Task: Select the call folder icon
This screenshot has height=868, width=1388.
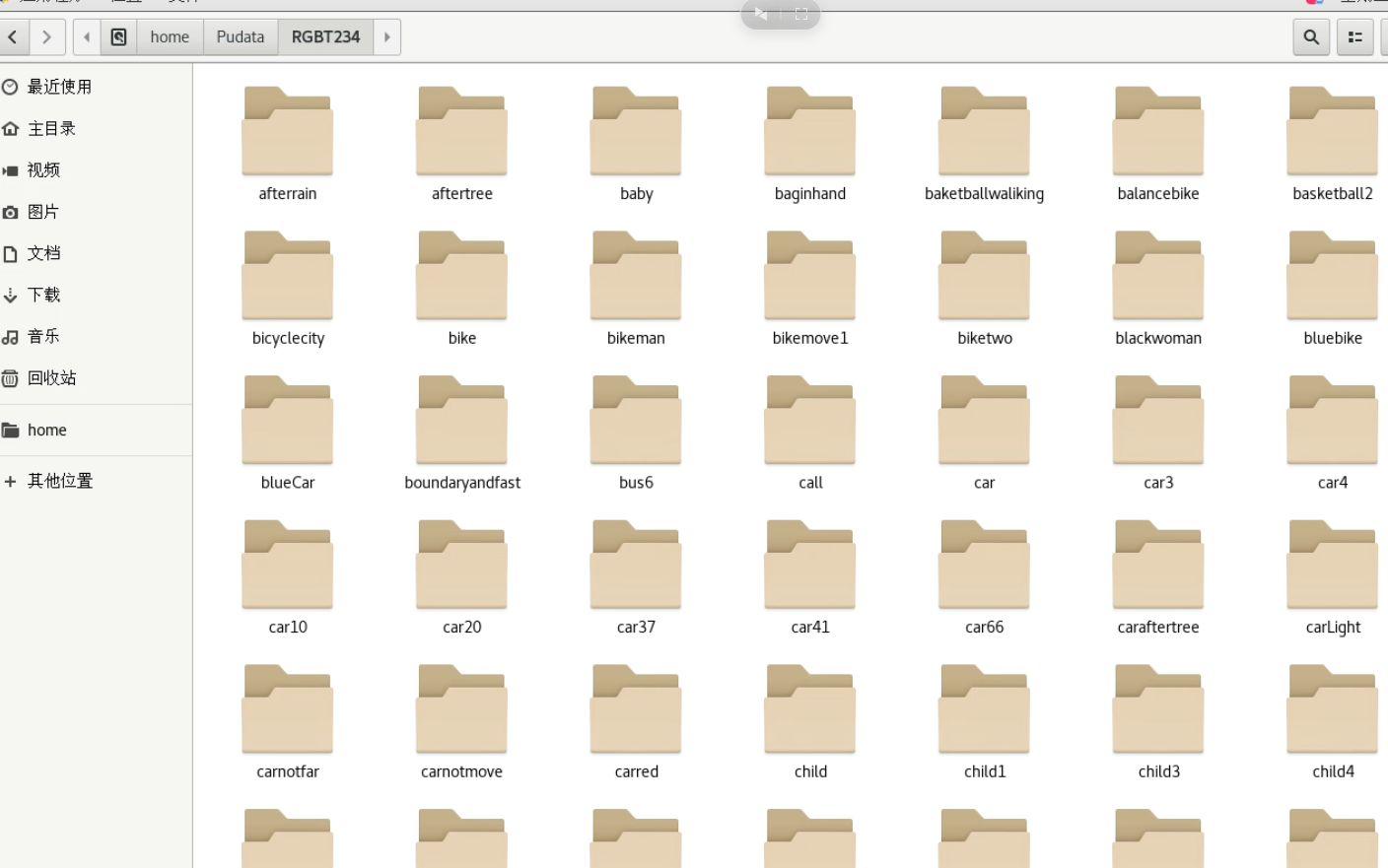Action: coord(810,421)
